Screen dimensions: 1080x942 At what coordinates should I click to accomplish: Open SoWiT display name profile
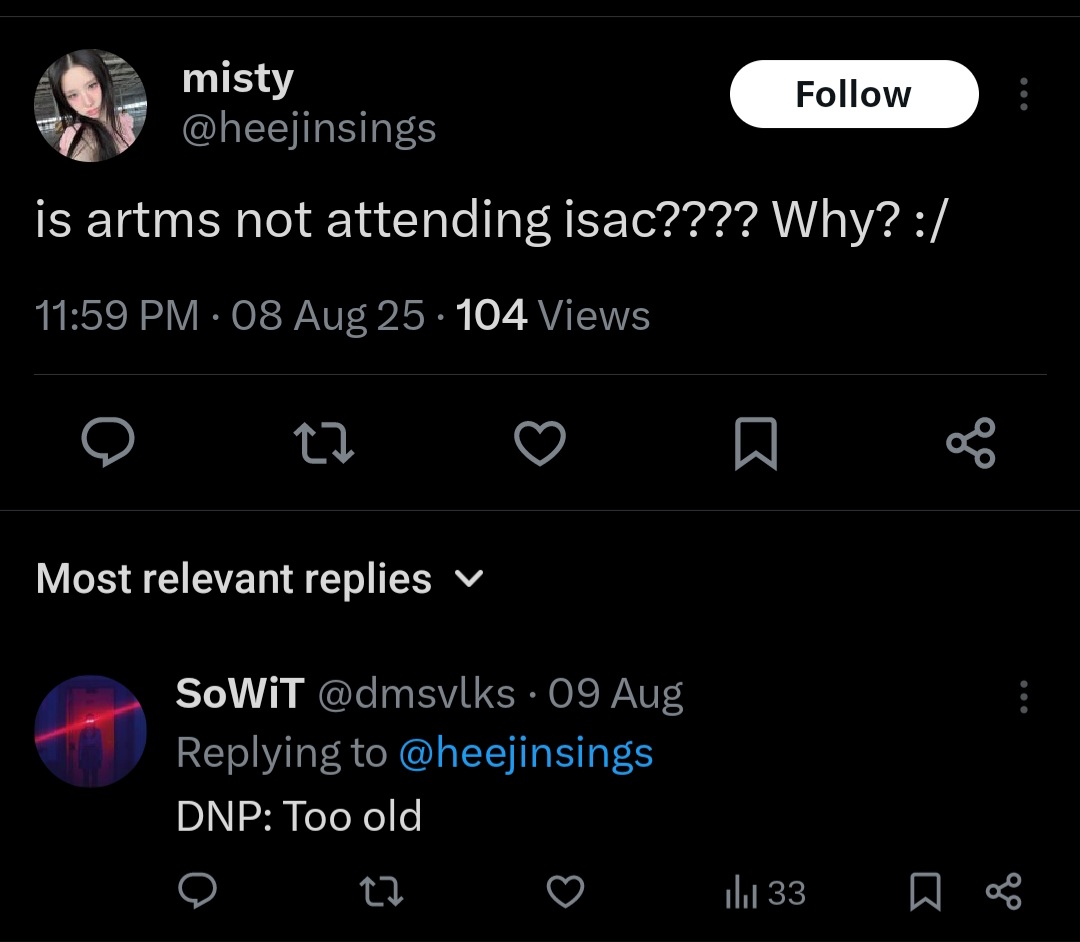coord(240,694)
